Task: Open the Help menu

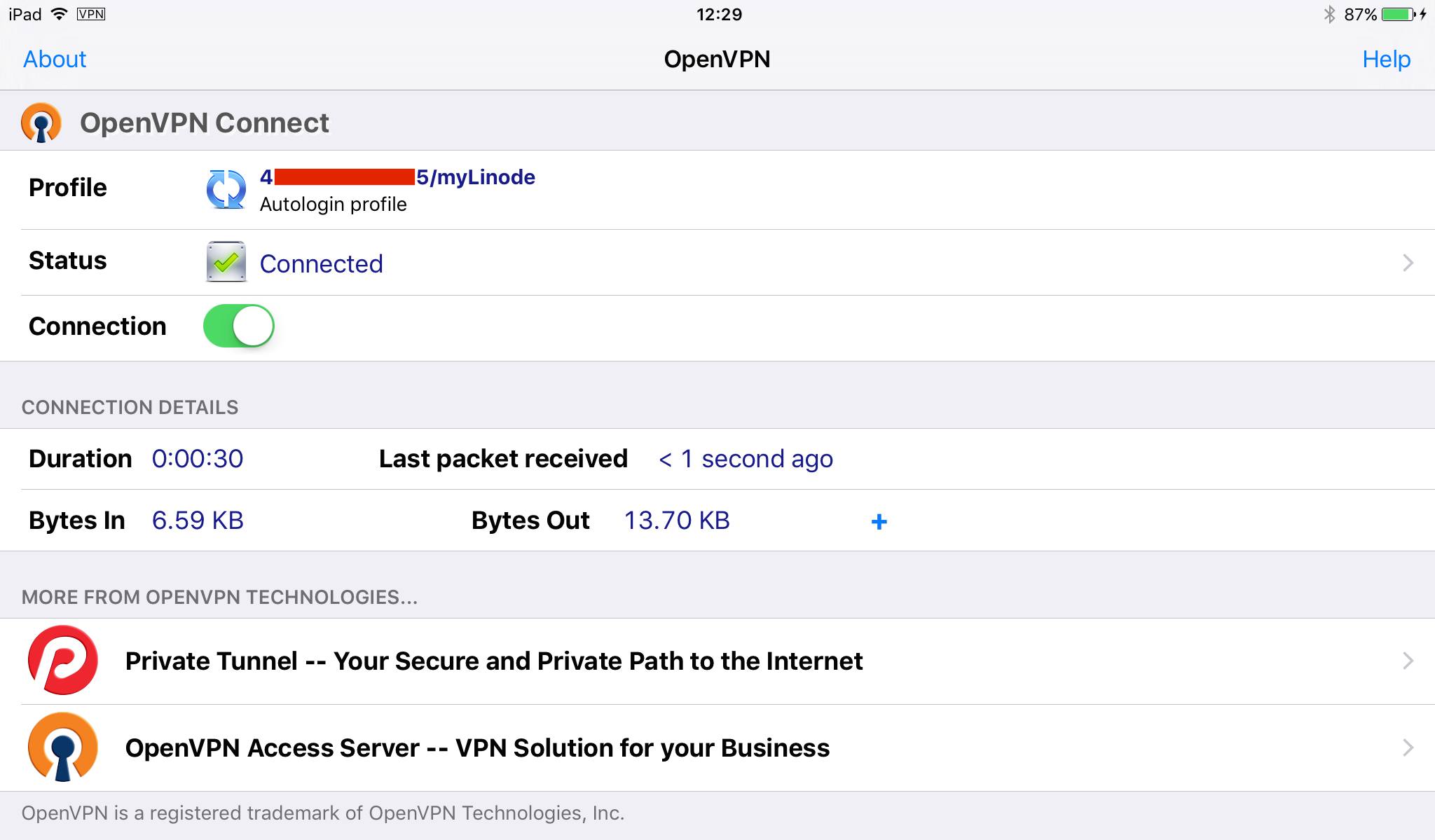Action: pos(1386,59)
